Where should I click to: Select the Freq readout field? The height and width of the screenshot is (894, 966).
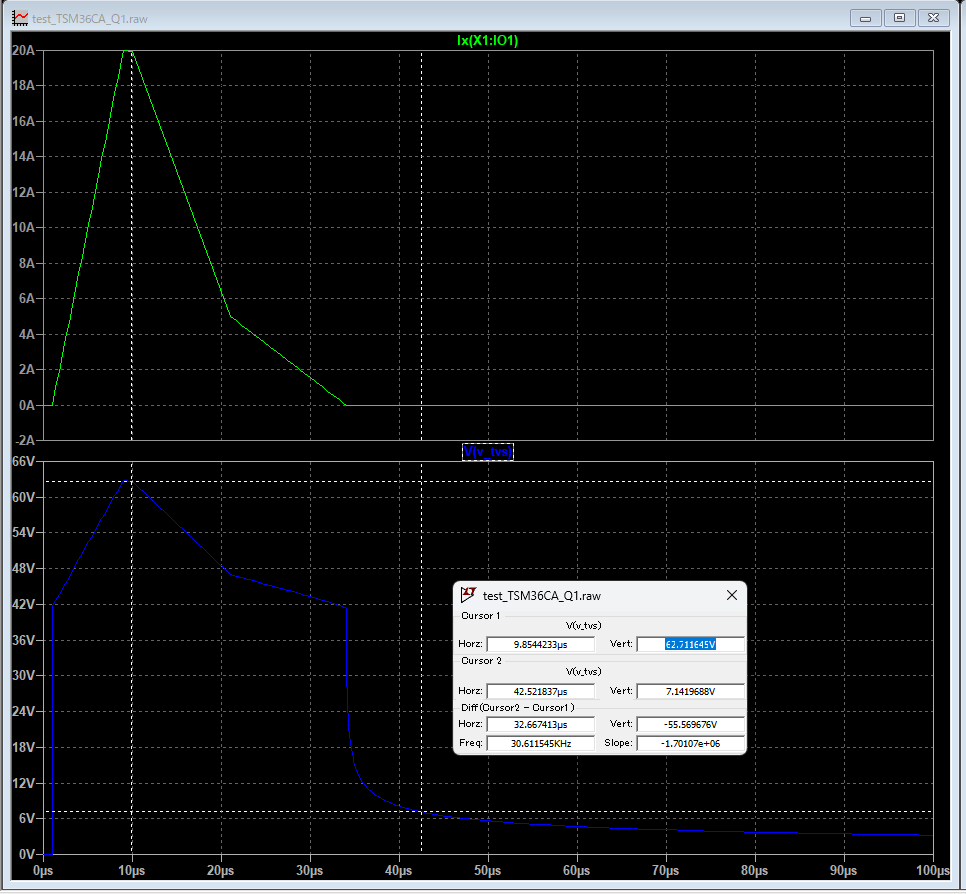click(x=540, y=744)
